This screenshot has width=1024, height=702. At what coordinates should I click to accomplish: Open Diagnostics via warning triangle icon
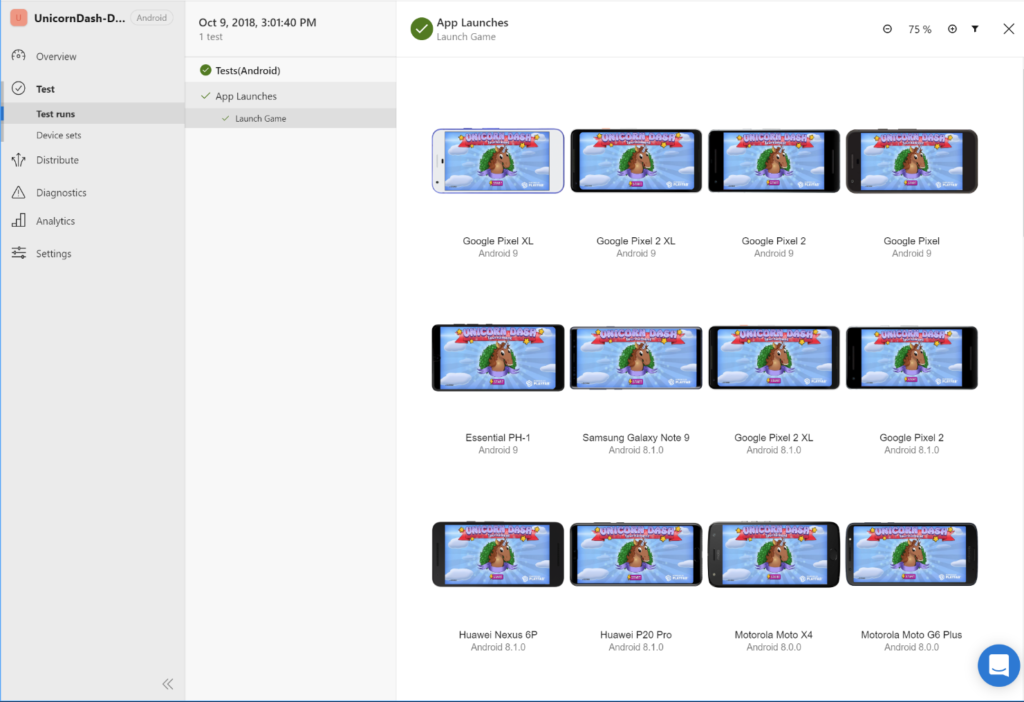coord(18,192)
